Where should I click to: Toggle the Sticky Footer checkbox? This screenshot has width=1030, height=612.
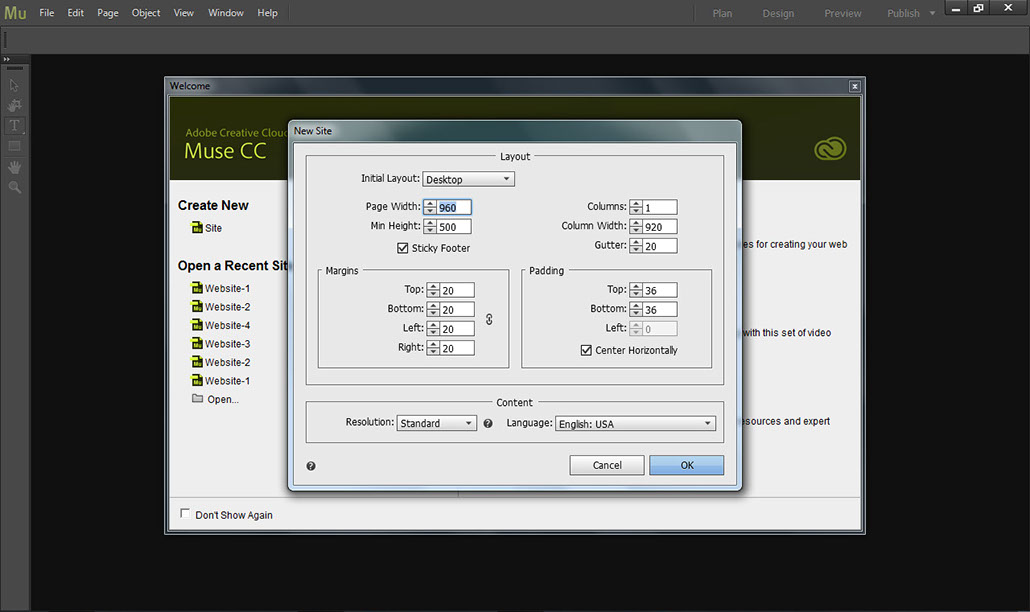coord(403,248)
